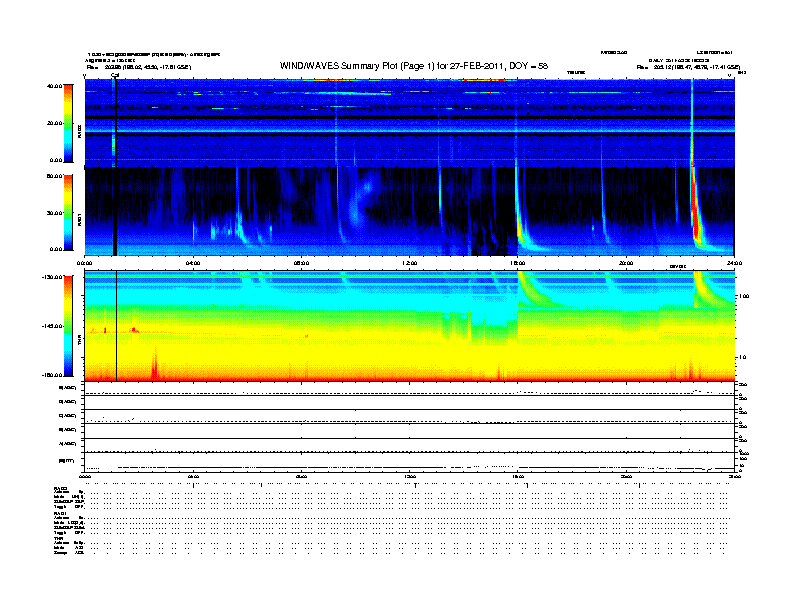Click the 30.00 tick on RAD1 scale
This screenshot has height=612, width=792.
point(54,213)
